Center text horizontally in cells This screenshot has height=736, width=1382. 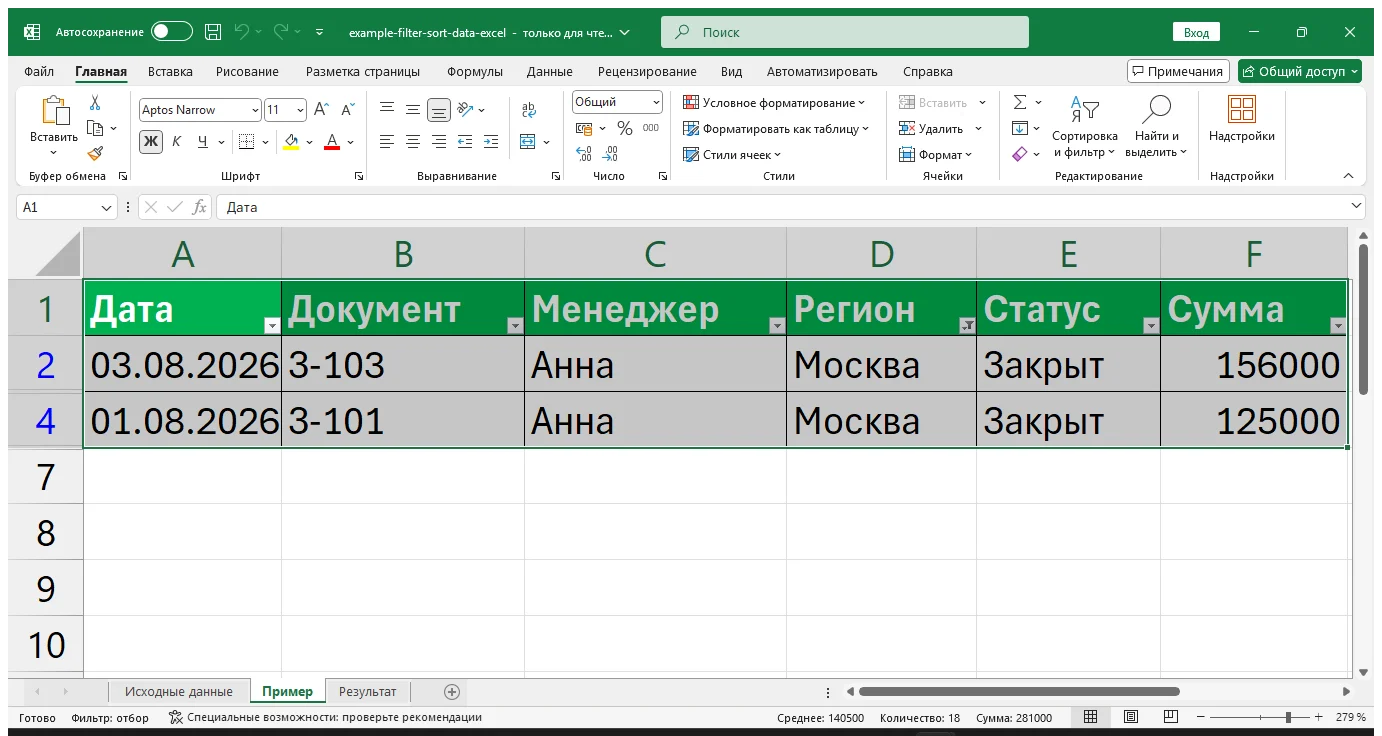pos(413,142)
